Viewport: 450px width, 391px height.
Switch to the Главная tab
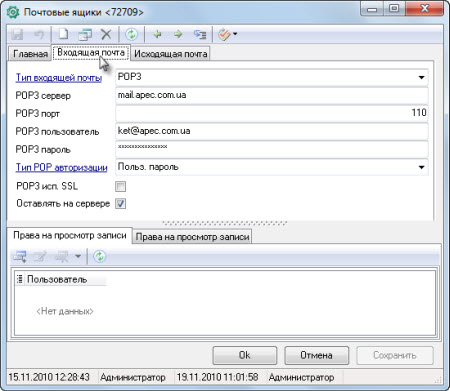point(30,54)
